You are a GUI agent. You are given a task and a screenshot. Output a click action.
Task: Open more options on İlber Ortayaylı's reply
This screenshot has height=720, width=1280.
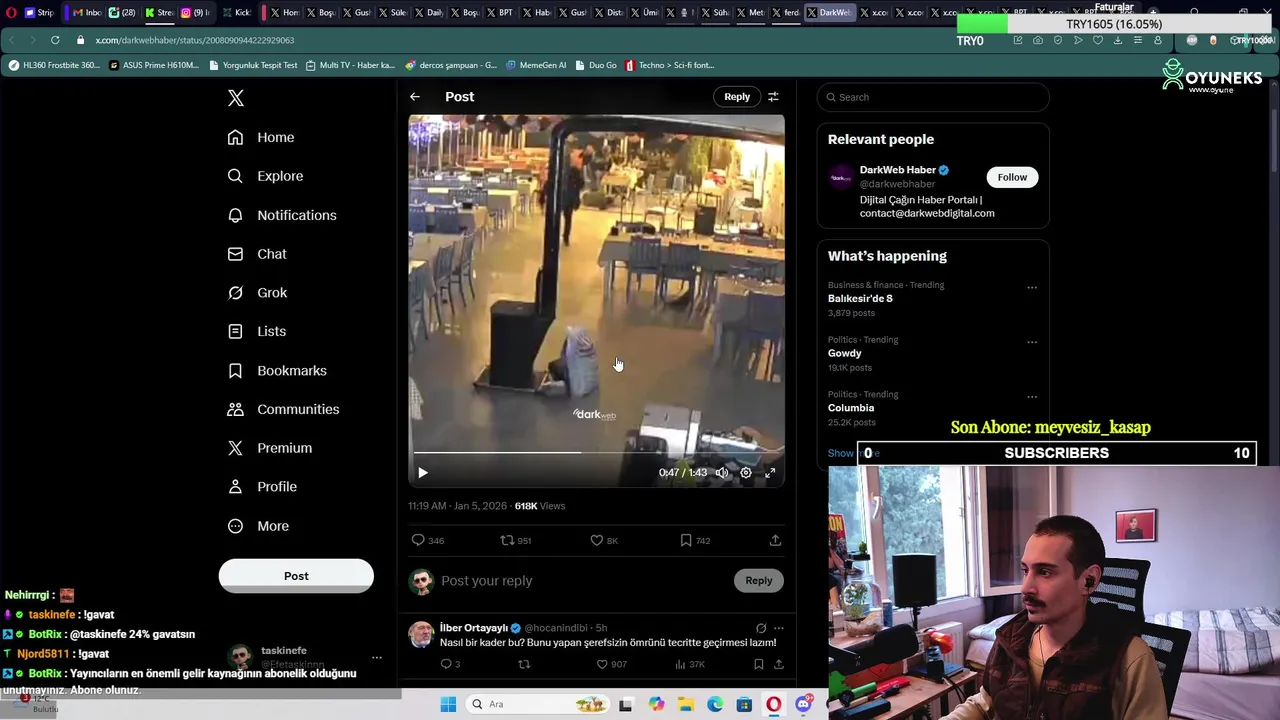coord(778,628)
